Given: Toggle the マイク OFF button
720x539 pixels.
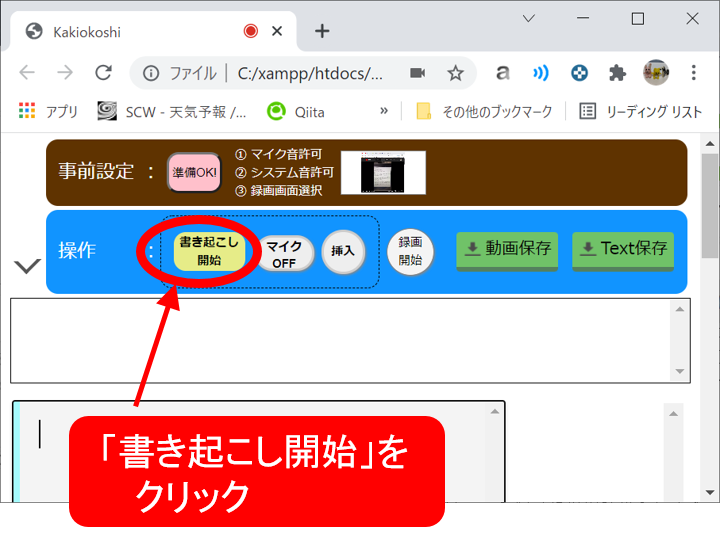Looking at the screenshot, I should (284, 253).
